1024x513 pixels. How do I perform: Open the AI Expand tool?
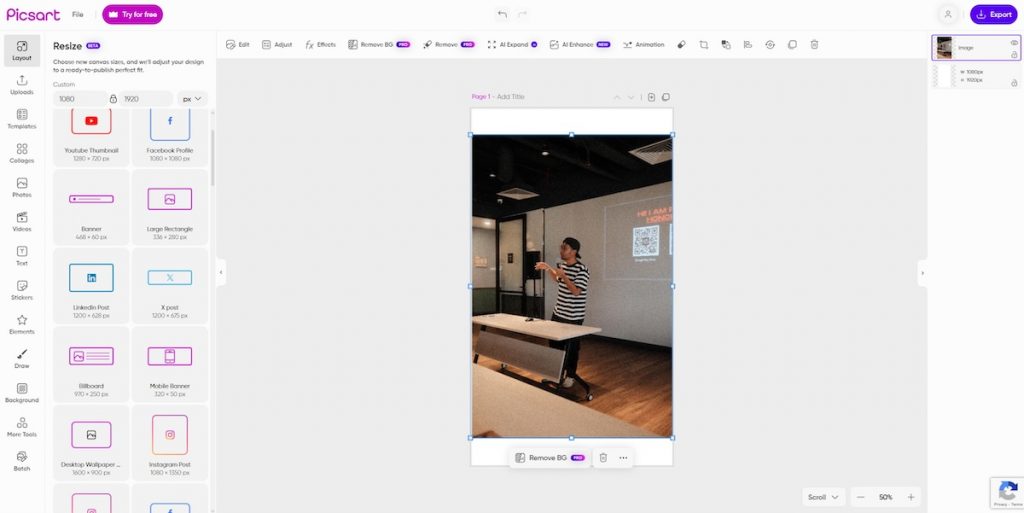512,44
